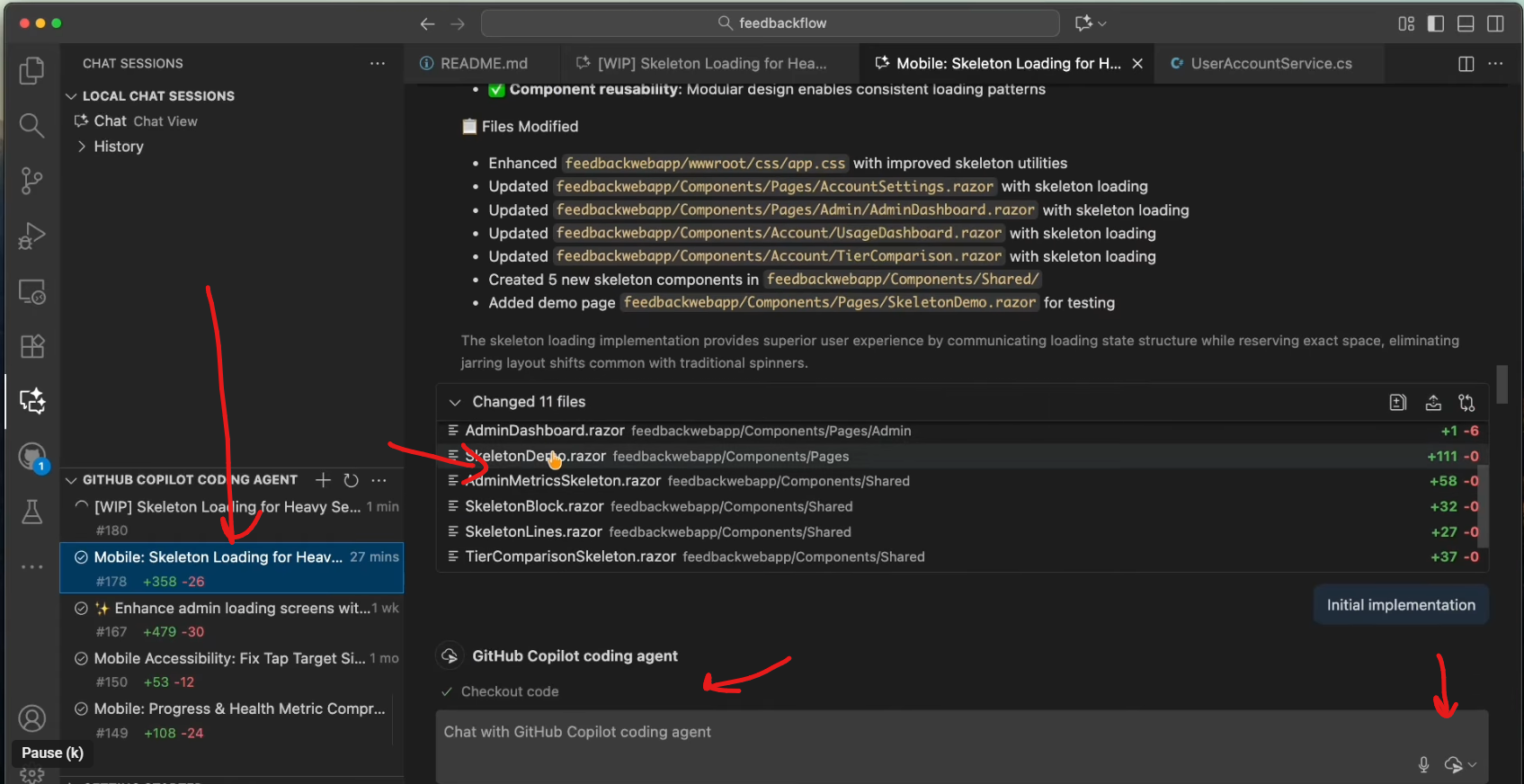Screen dimensions: 1524x784
Task: Open the Enhance admin loading screens session
Action: (232, 619)
